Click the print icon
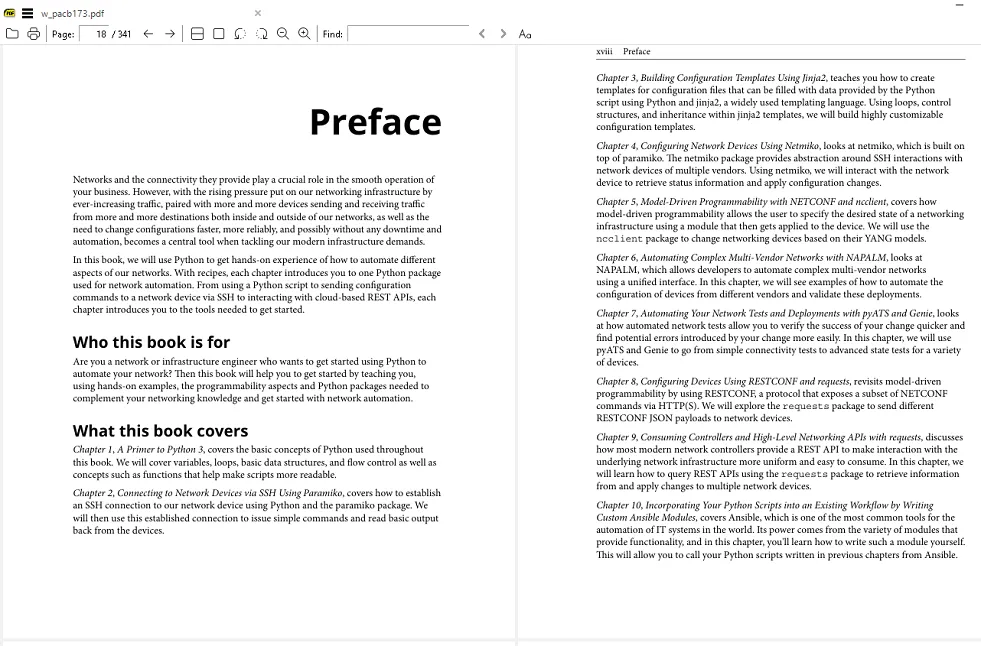981x646 pixels. coord(34,34)
